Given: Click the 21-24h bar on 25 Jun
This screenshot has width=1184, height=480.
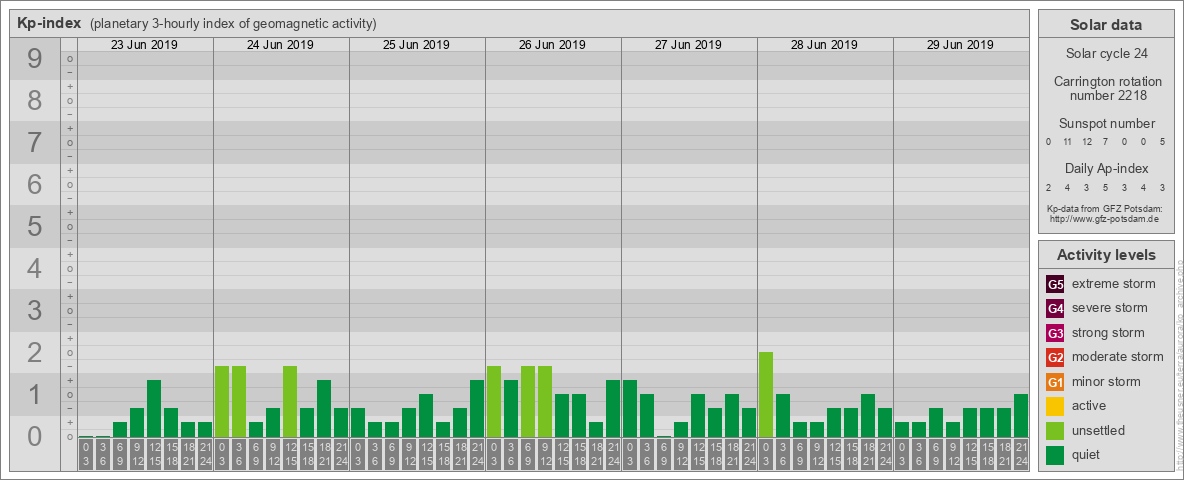Looking at the screenshot, I should coord(477,408).
